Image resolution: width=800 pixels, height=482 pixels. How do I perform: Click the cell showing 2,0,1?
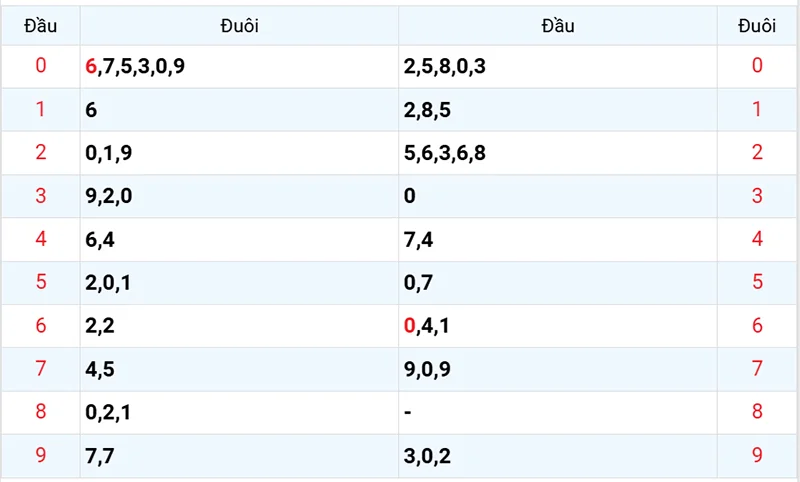pos(109,282)
